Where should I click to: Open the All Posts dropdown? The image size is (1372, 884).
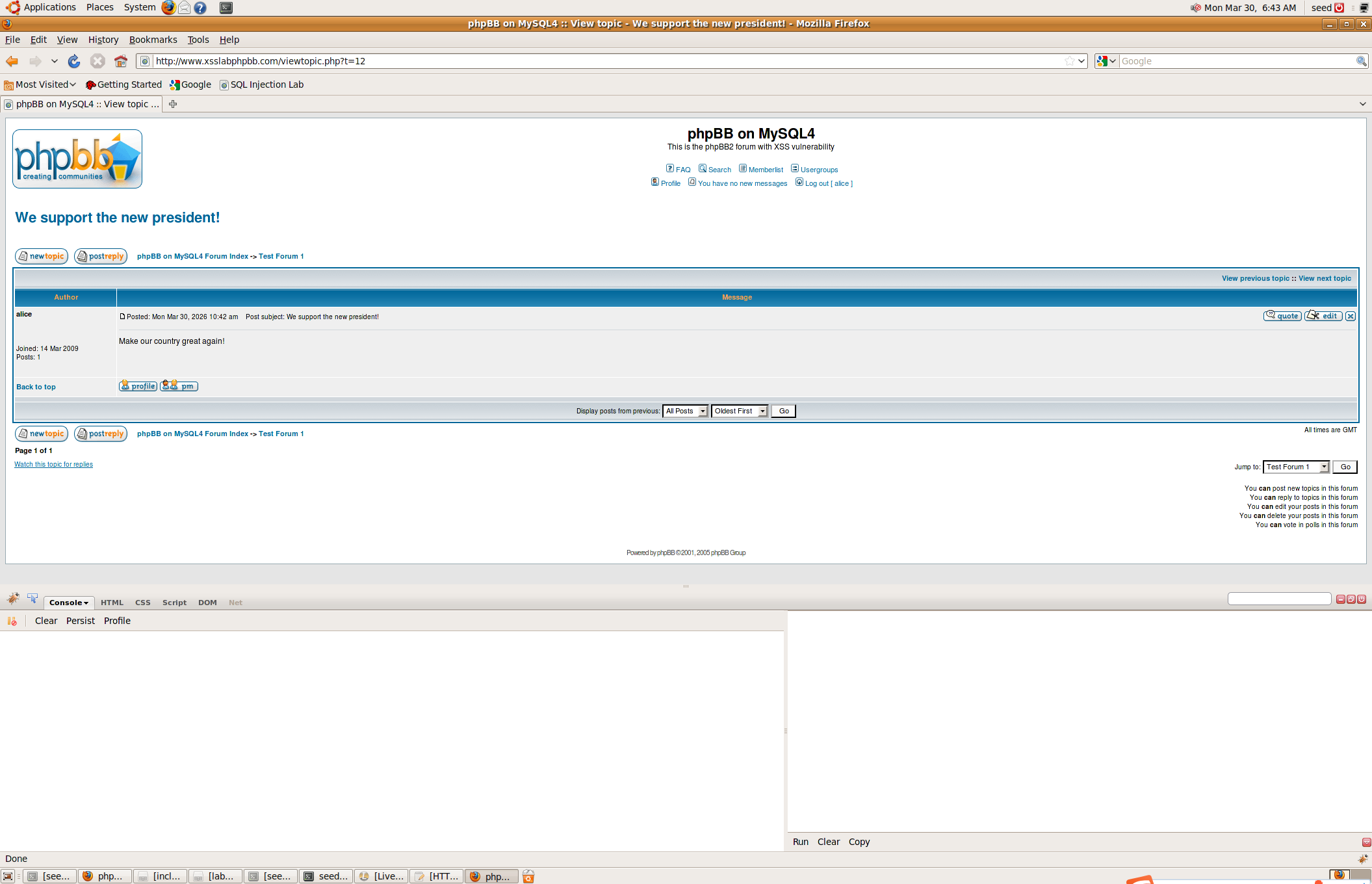pos(685,411)
